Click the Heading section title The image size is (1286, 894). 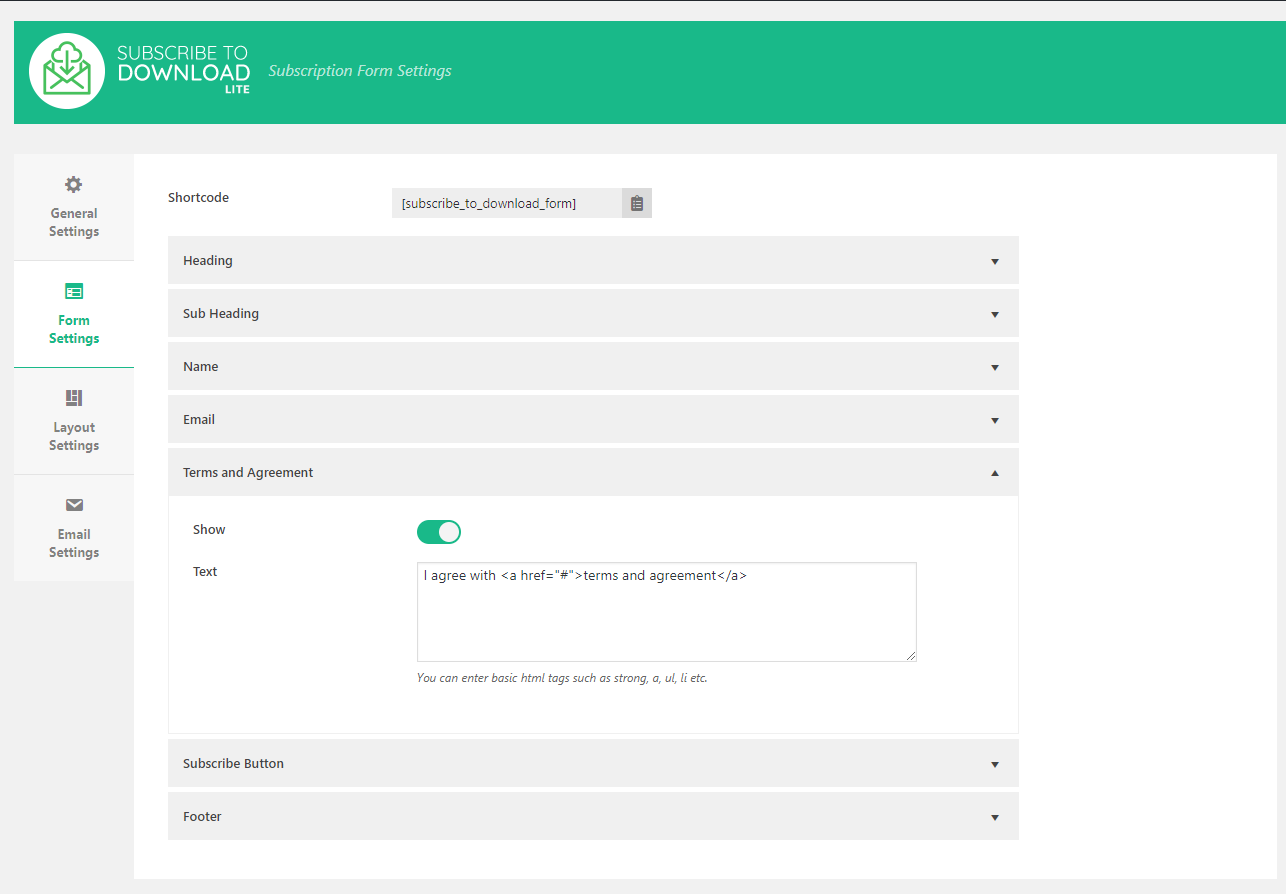point(208,260)
